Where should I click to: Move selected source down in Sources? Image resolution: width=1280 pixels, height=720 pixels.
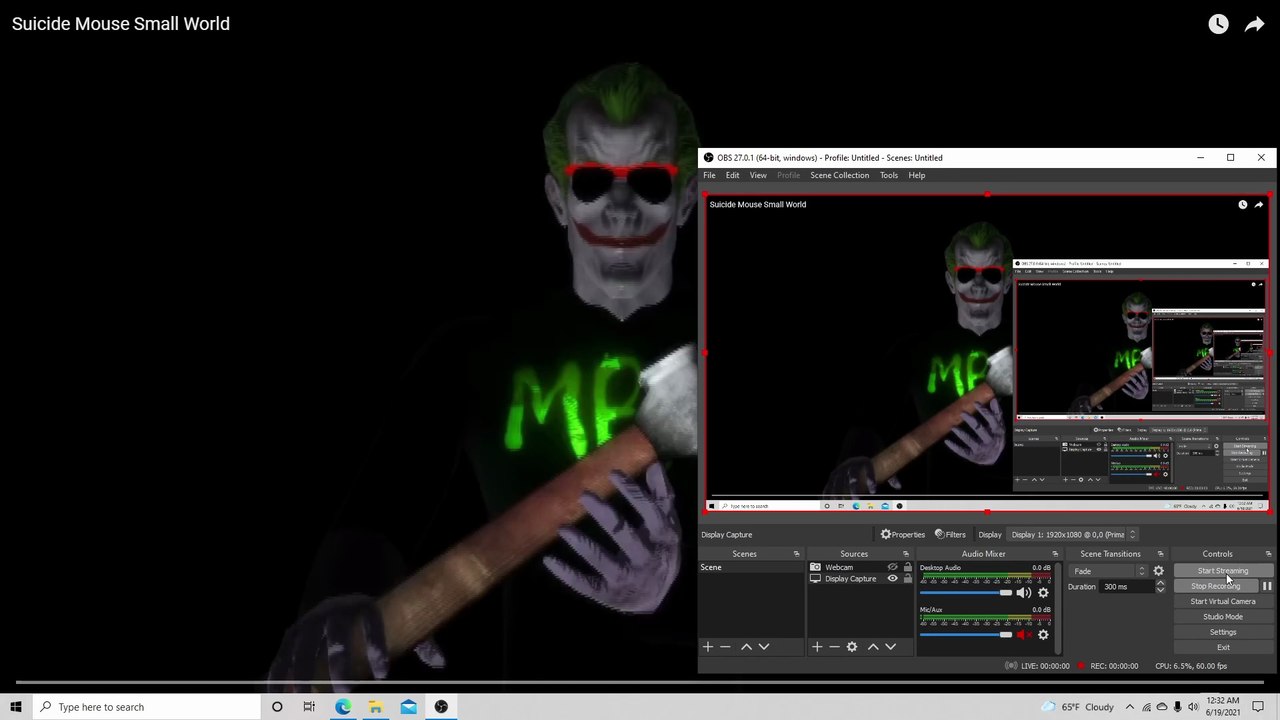891,647
